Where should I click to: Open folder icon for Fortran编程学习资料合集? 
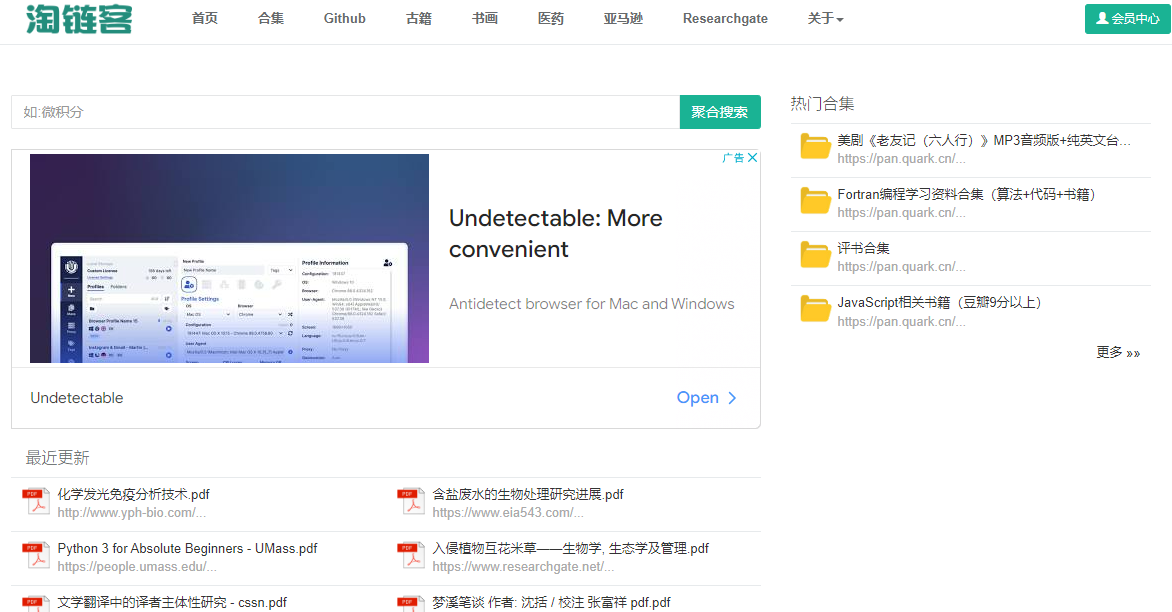pos(815,201)
